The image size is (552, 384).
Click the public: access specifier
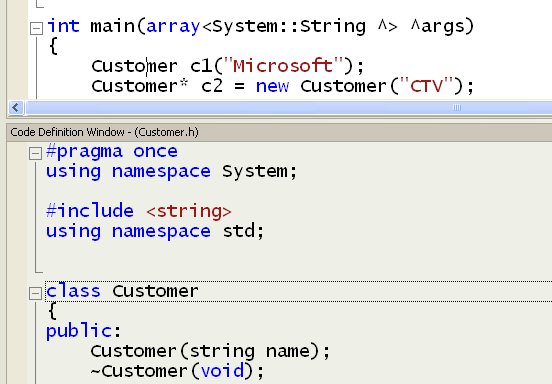click(x=83, y=332)
